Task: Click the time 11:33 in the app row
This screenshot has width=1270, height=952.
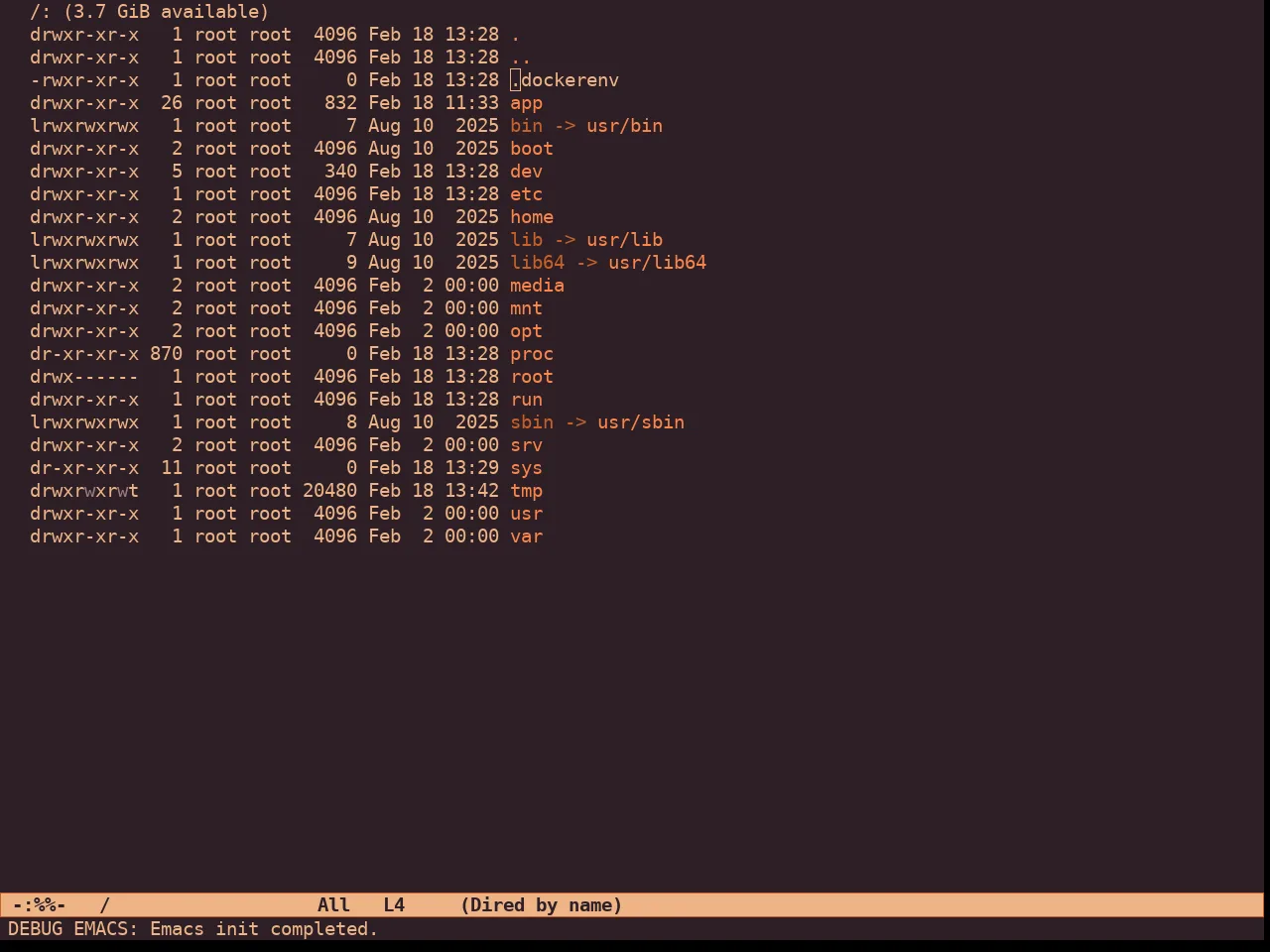Action: (x=471, y=103)
